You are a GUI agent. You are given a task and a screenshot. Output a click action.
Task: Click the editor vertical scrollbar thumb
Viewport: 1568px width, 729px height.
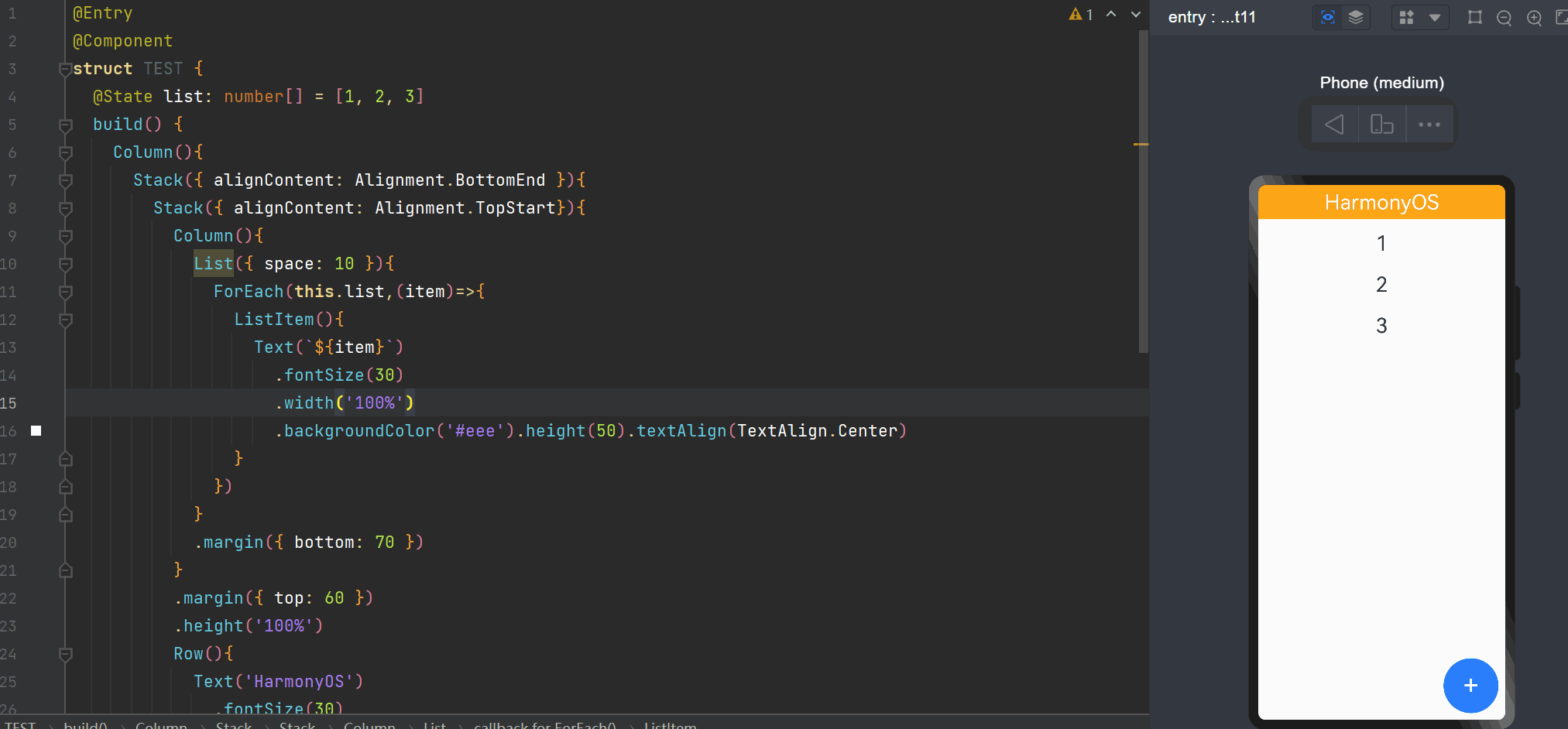pos(1143,192)
